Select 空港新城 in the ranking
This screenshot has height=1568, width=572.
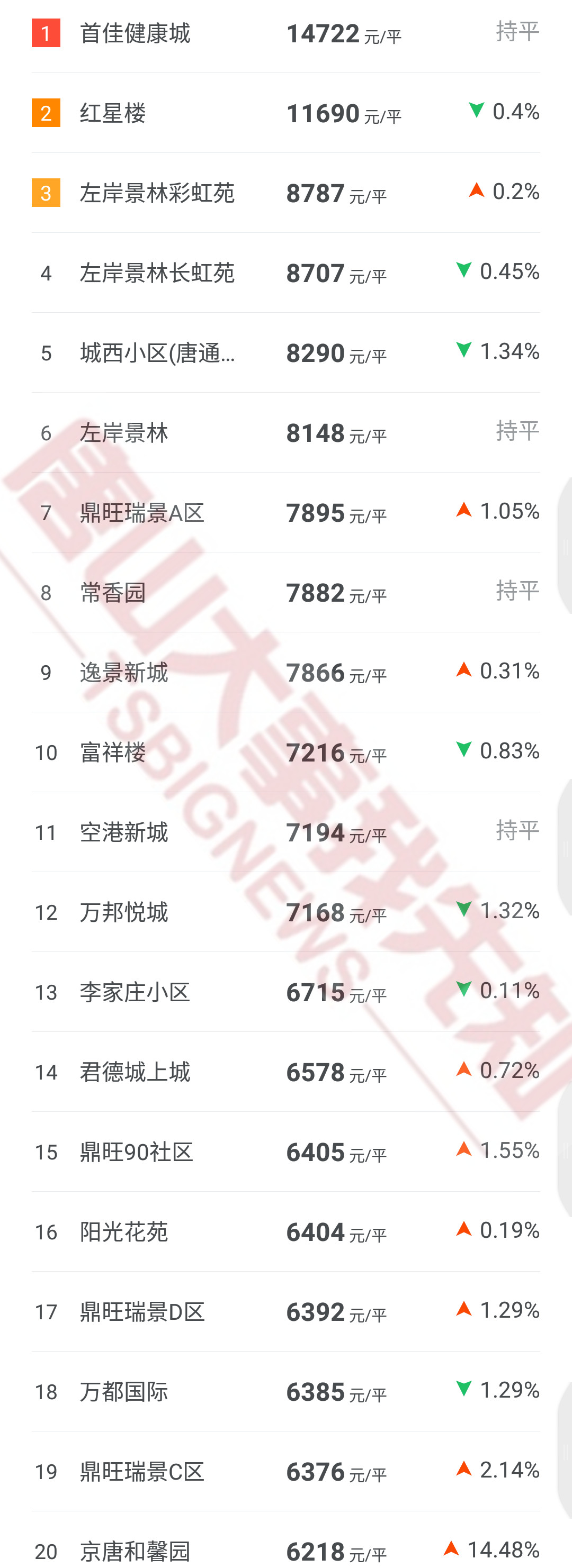click(123, 832)
